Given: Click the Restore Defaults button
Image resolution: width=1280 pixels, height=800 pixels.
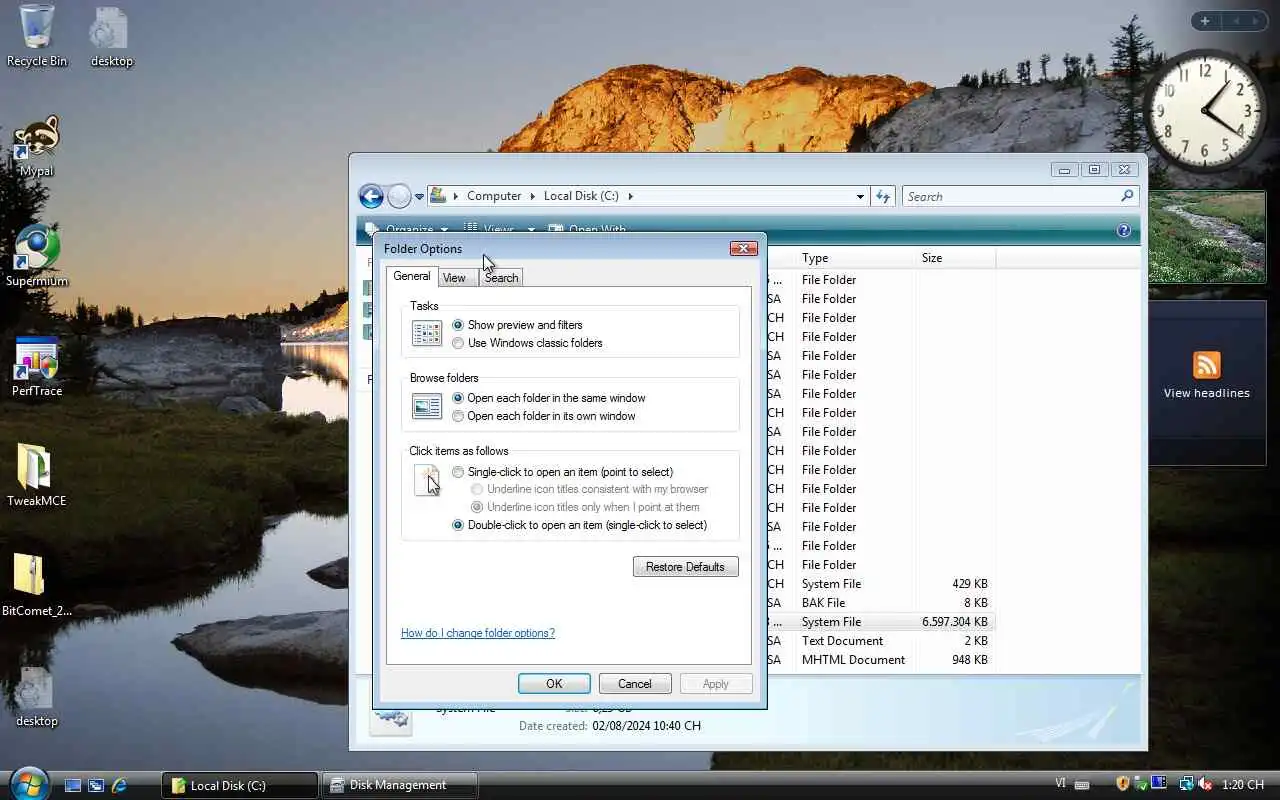Looking at the screenshot, I should [685, 567].
